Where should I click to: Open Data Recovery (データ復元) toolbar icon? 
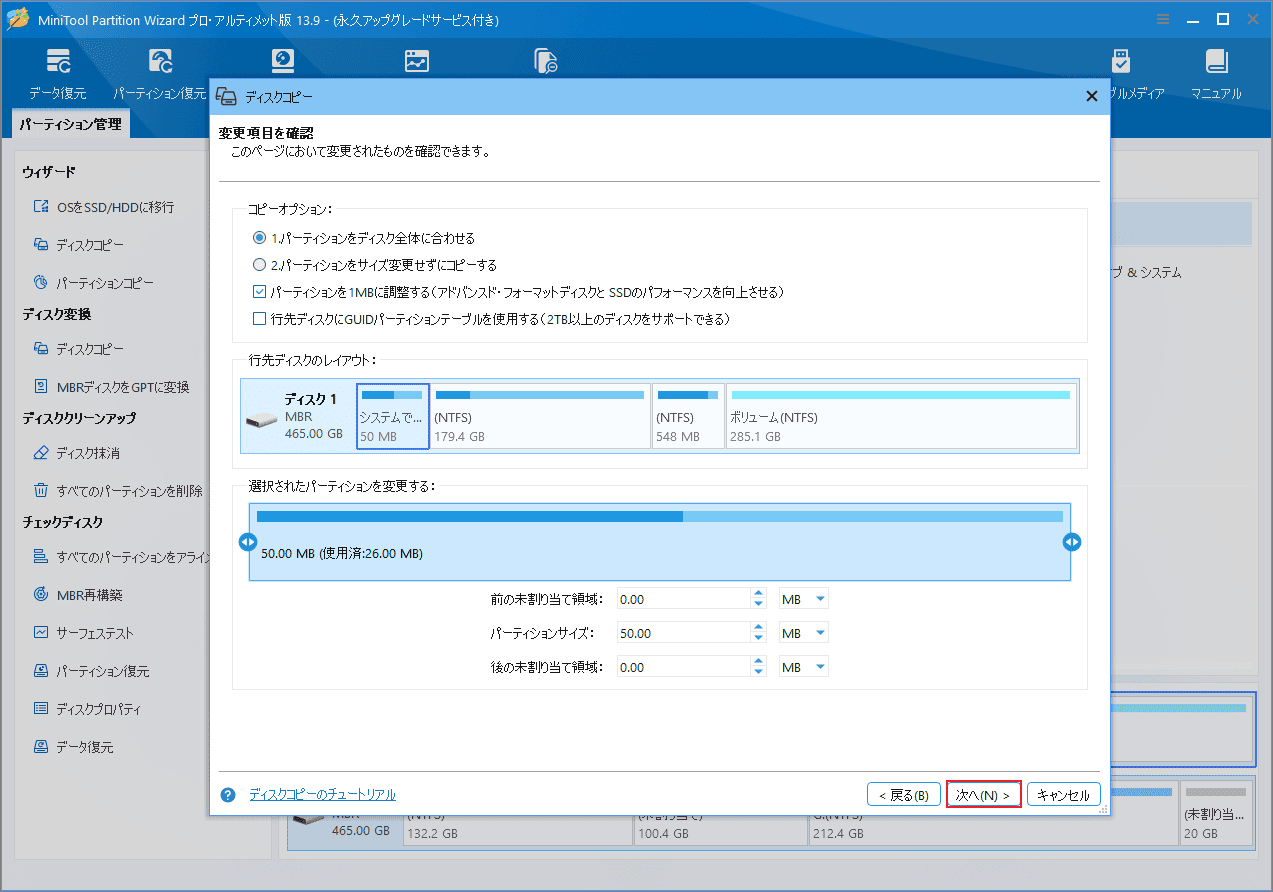[x=57, y=74]
